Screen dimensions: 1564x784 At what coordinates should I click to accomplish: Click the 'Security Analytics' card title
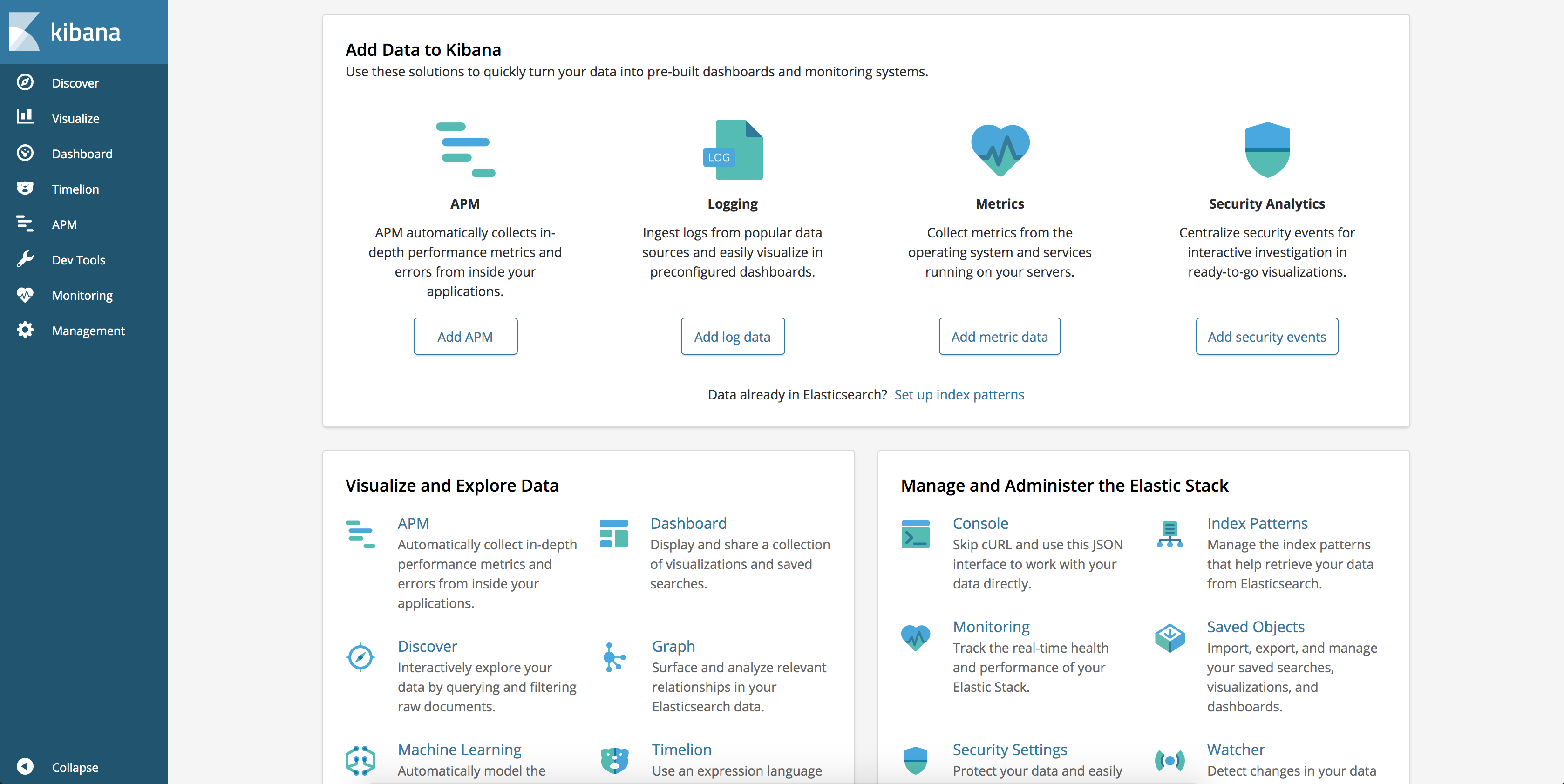pyautogui.click(x=1266, y=204)
